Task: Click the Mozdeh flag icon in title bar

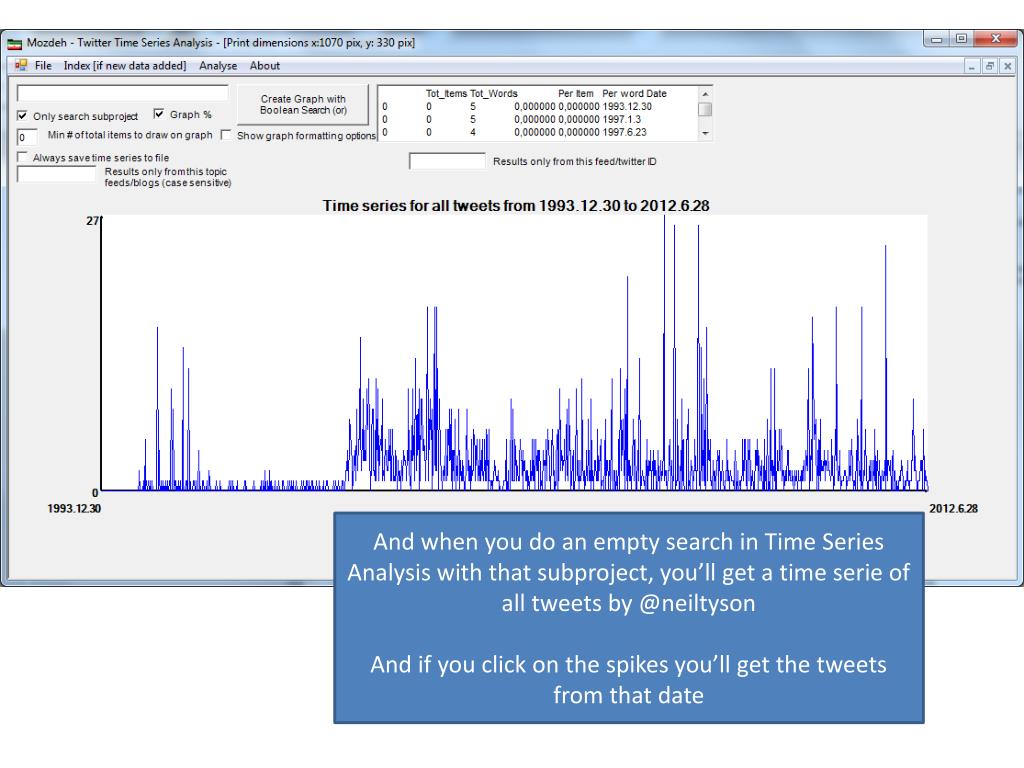Action: (14, 44)
